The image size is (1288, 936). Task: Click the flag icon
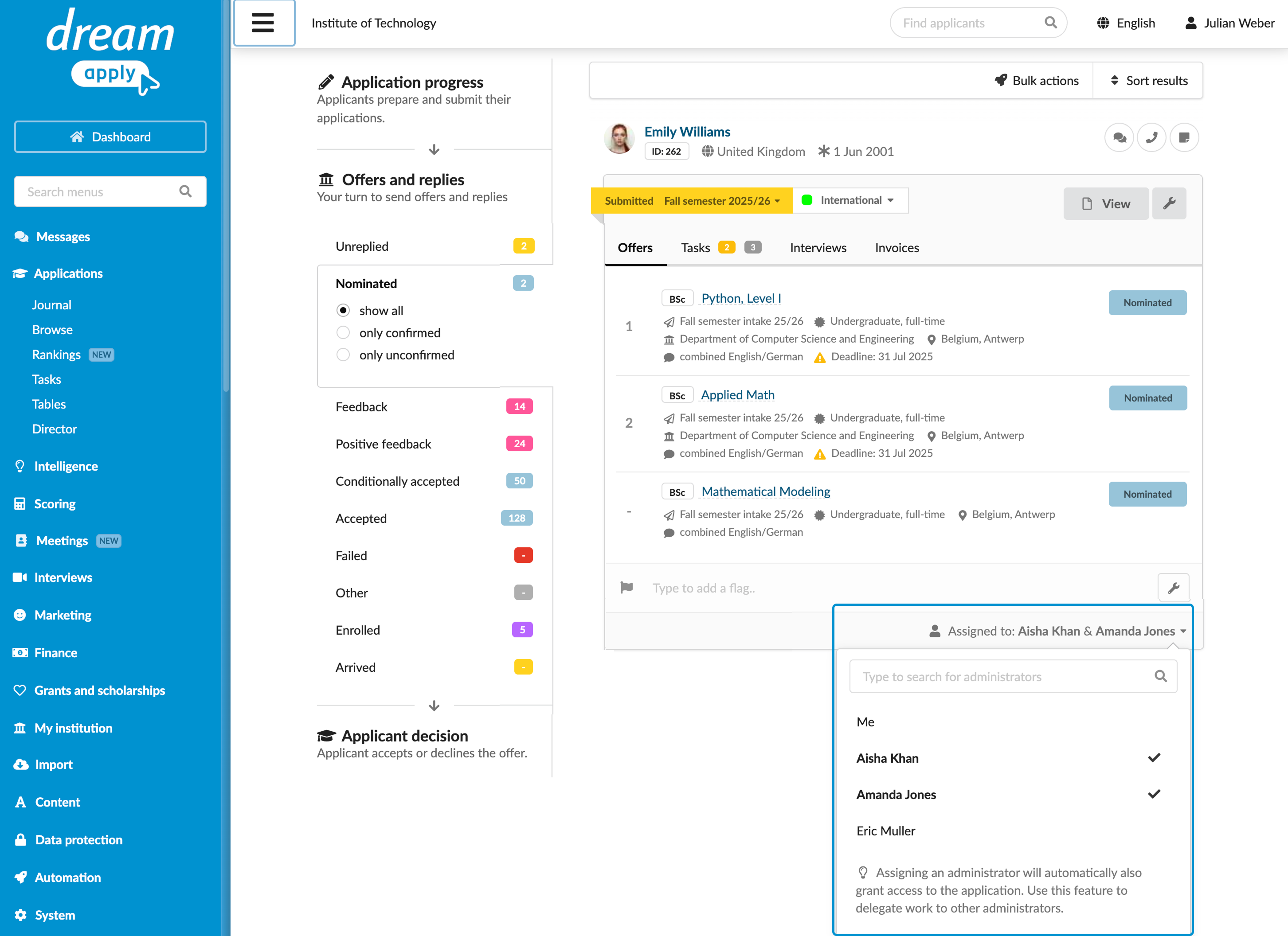627,588
